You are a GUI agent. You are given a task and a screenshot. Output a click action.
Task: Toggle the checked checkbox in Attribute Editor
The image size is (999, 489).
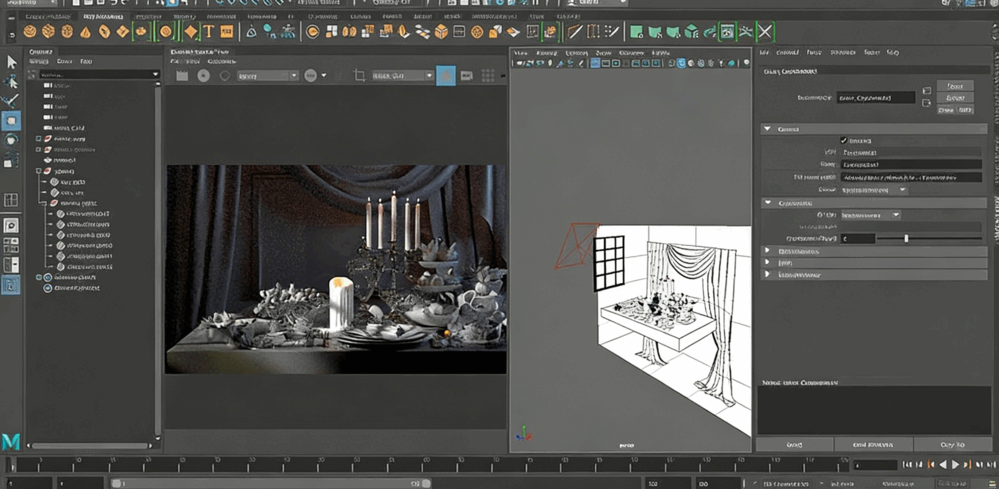[x=844, y=140]
